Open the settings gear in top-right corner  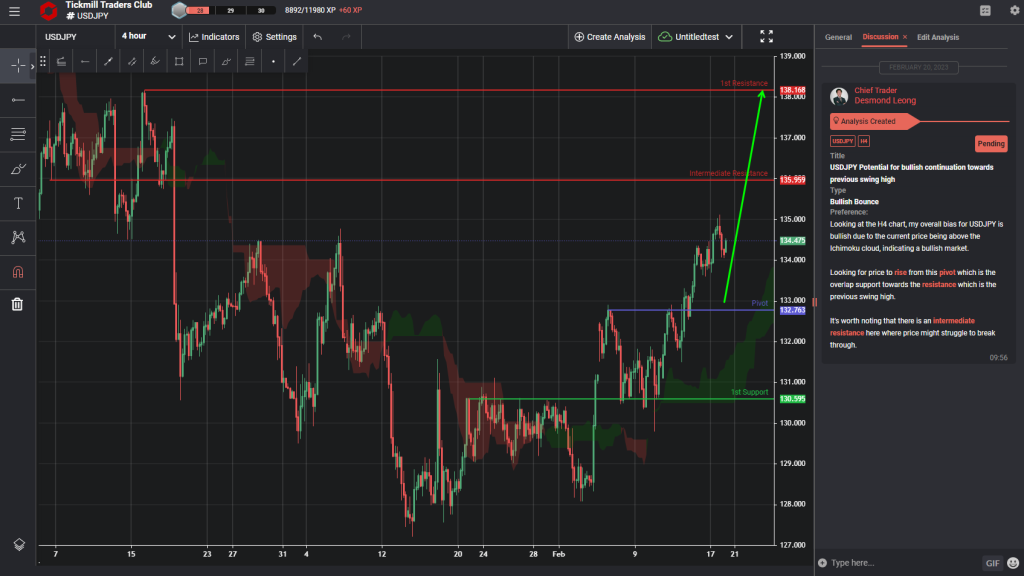pyautogui.click(x=1014, y=9)
